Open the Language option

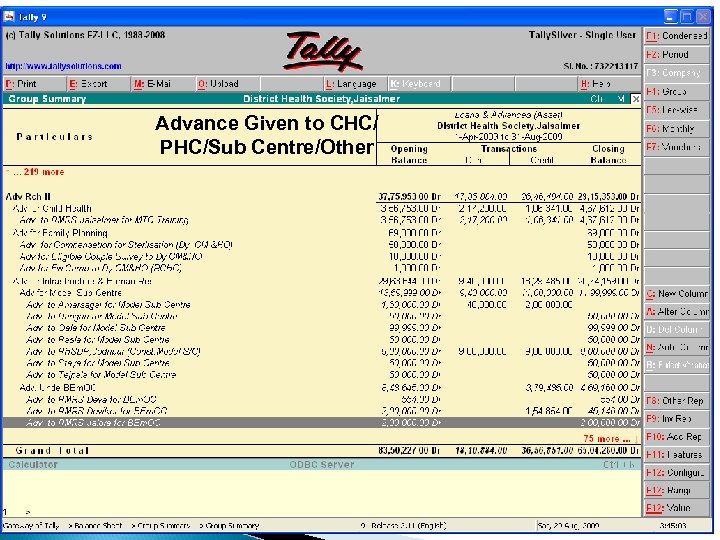[355, 84]
